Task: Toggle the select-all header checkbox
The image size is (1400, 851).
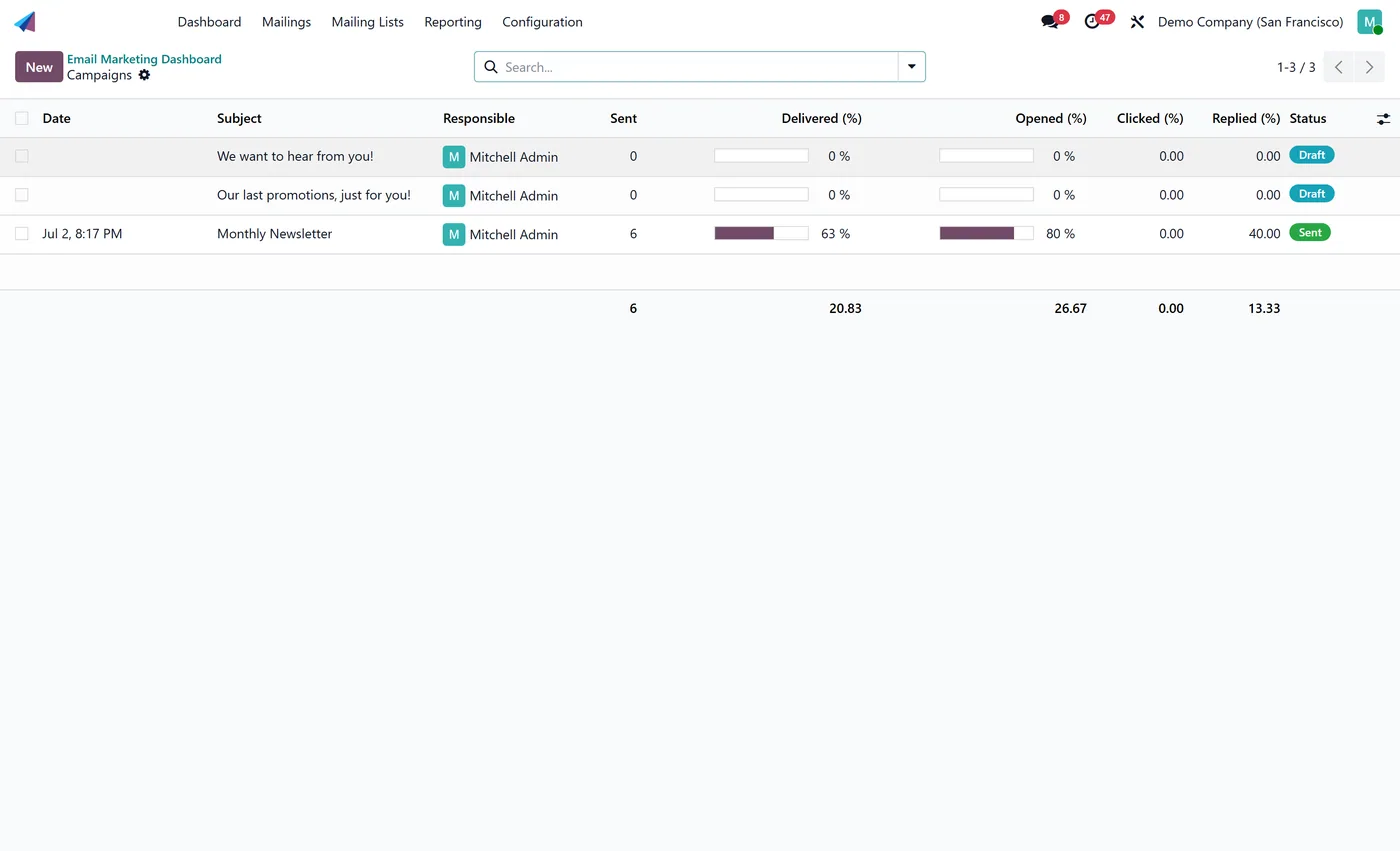Action: tap(22, 118)
